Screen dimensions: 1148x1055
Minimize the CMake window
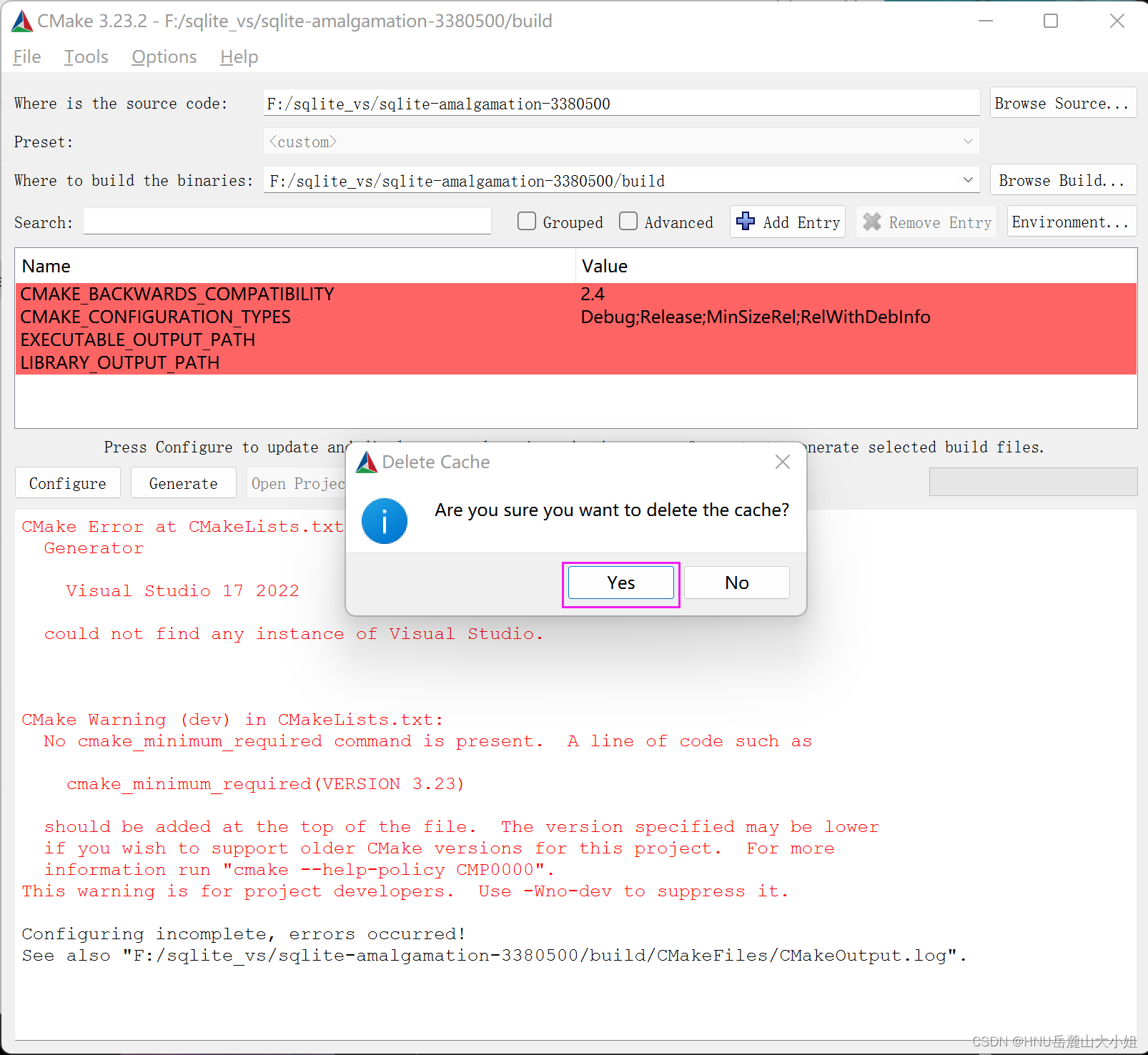[986, 21]
